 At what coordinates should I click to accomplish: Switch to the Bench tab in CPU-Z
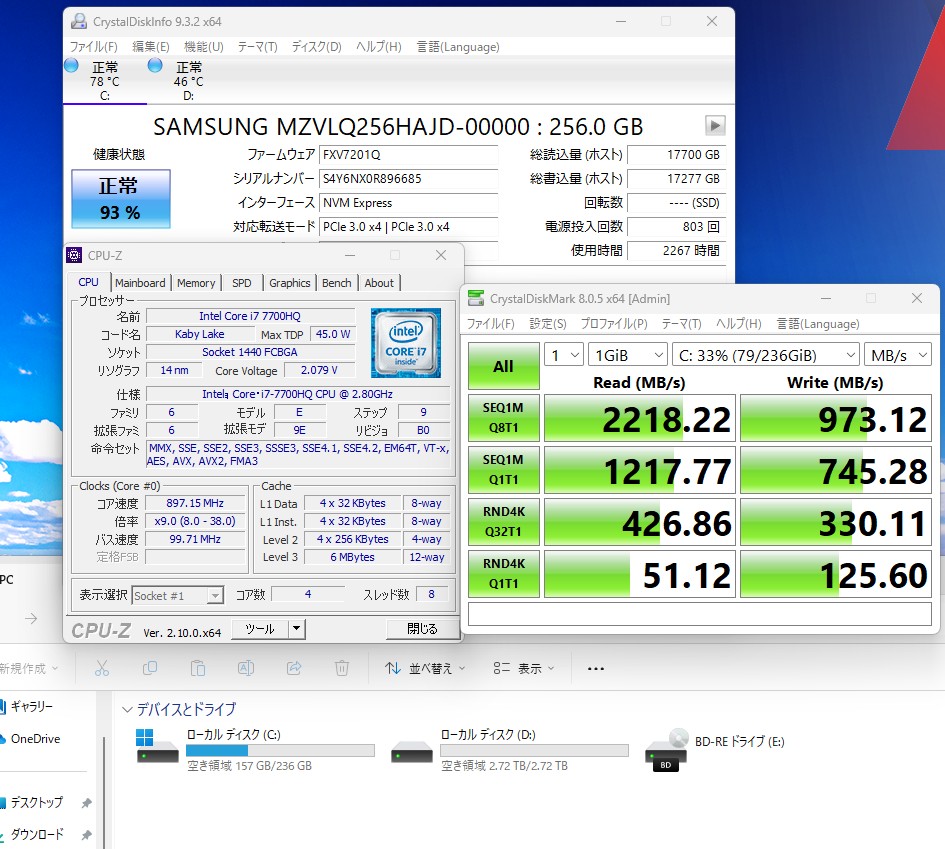[336, 283]
